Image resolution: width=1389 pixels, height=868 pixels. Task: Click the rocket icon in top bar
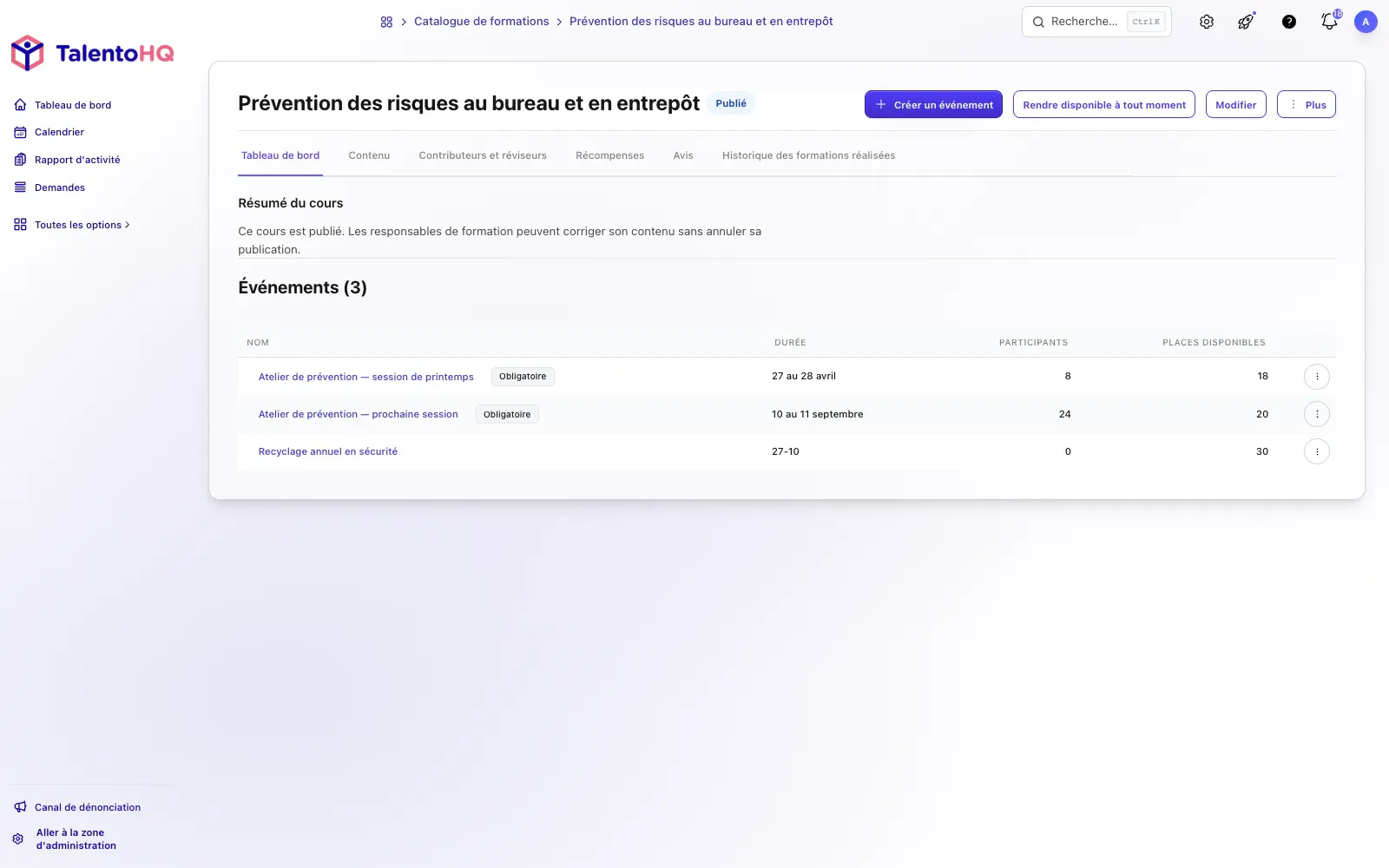click(x=1246, y=22)
